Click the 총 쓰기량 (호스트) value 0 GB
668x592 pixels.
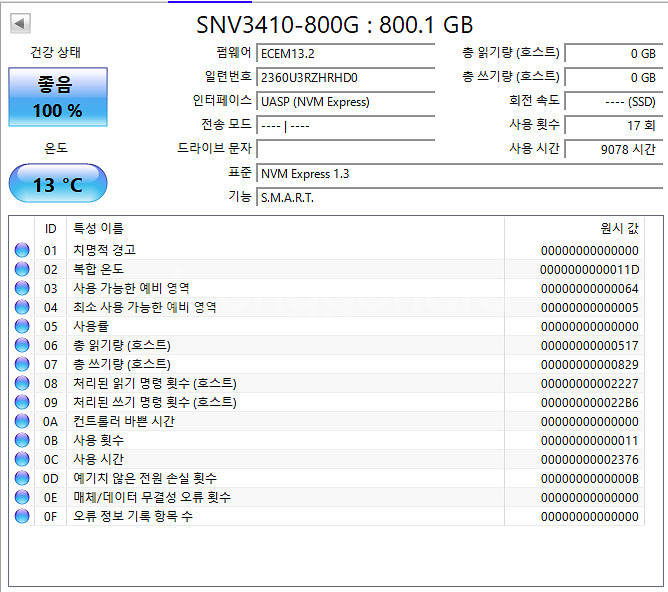click(x=614, y=78)
